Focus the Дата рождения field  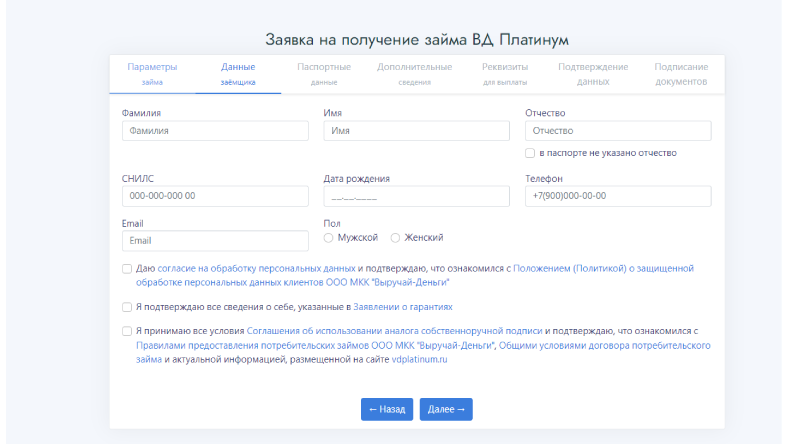click(417, 196)
